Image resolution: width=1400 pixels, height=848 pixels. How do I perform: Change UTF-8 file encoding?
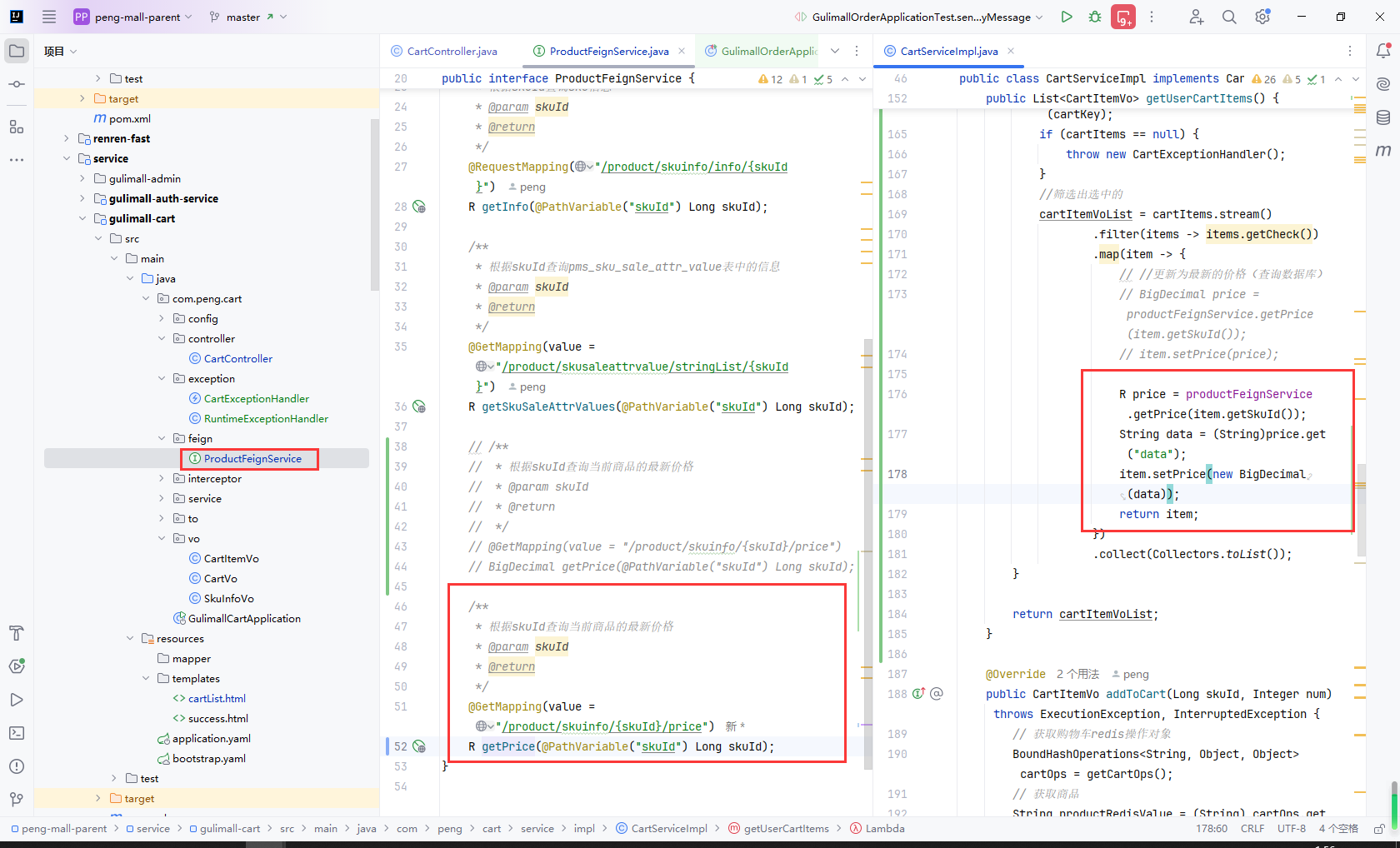(1292, 829)
